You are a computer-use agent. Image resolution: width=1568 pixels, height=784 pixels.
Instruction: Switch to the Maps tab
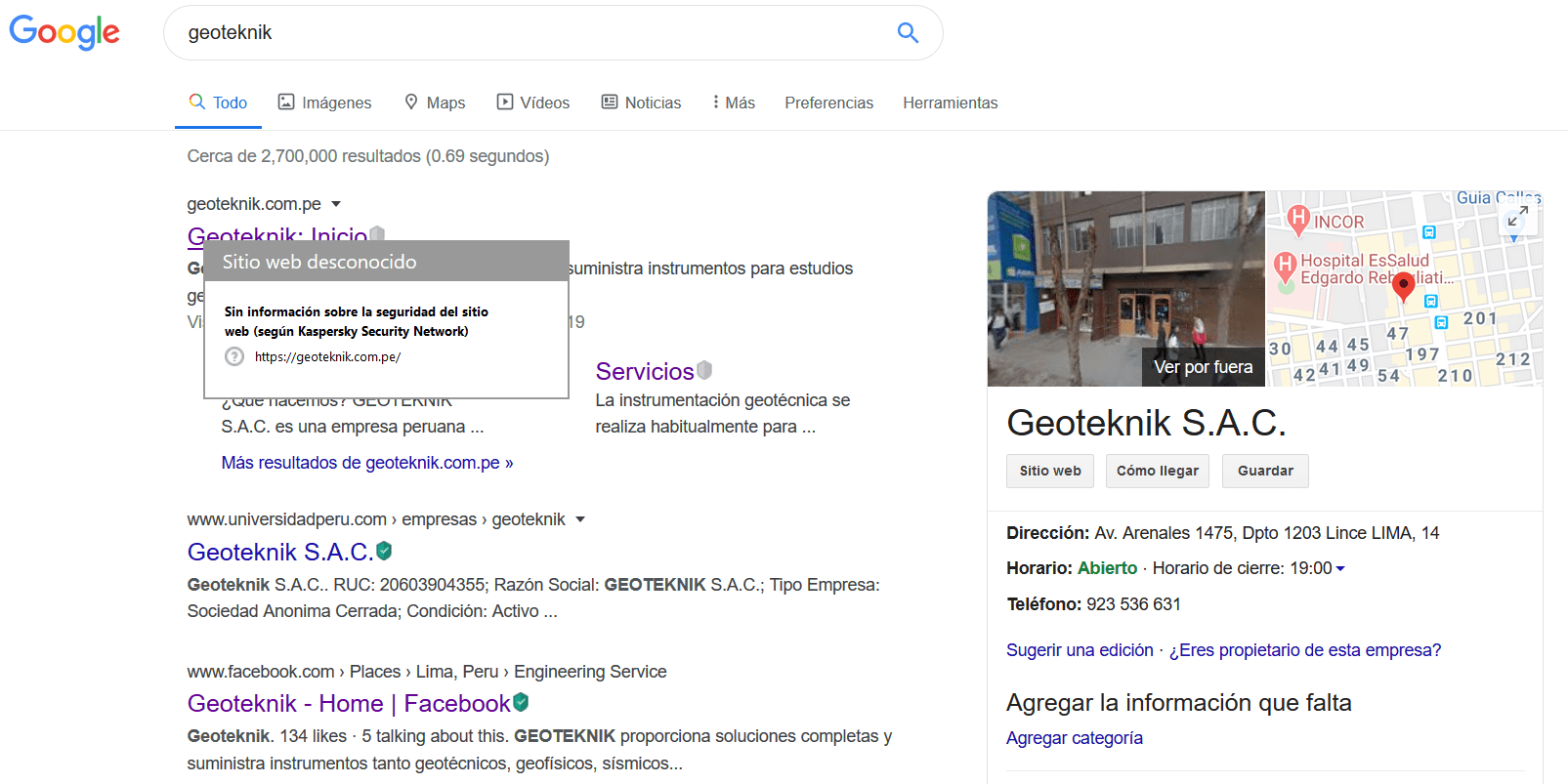click(435, 103)
